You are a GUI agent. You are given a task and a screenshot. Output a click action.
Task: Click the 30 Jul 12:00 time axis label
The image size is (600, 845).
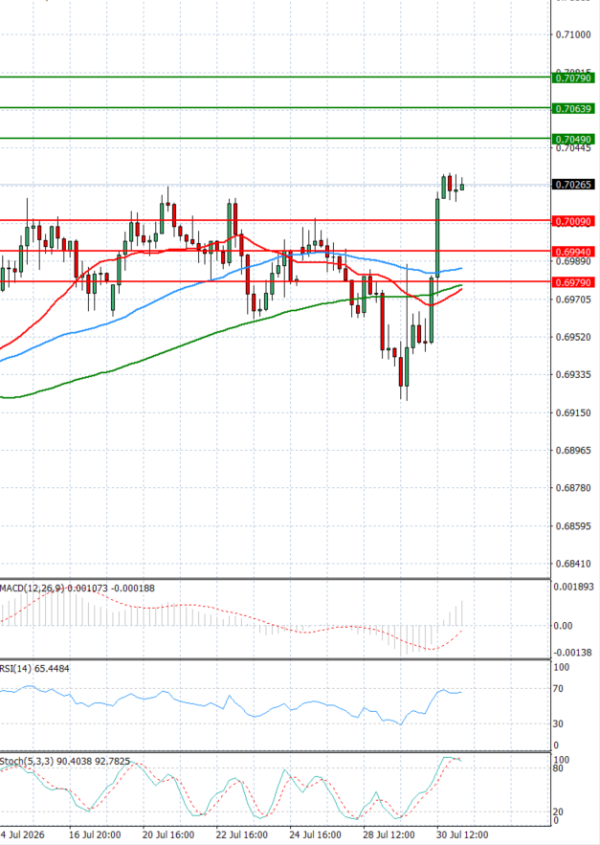[462, 835]
